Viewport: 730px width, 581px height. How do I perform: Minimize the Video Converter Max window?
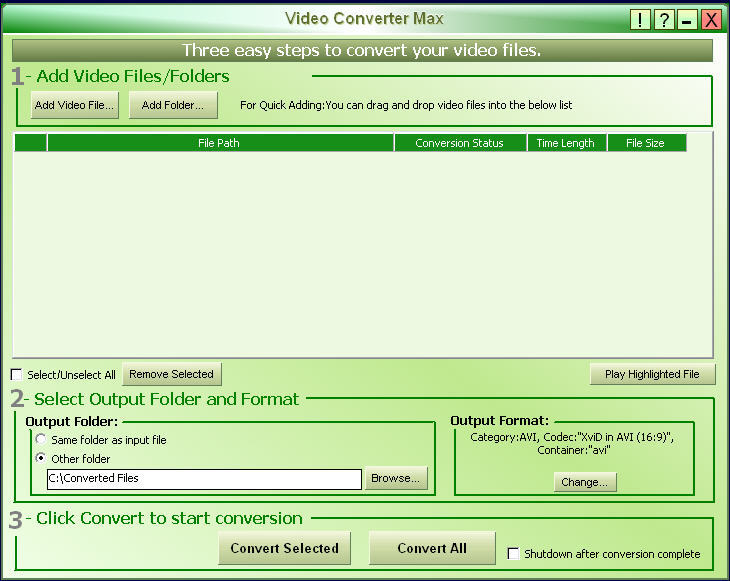[x=687, y=20]
